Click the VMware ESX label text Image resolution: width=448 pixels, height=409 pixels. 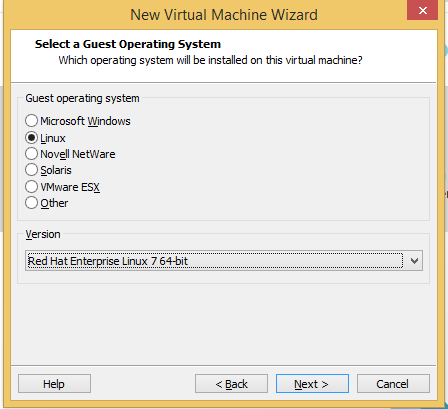click(x=70, y=187)
